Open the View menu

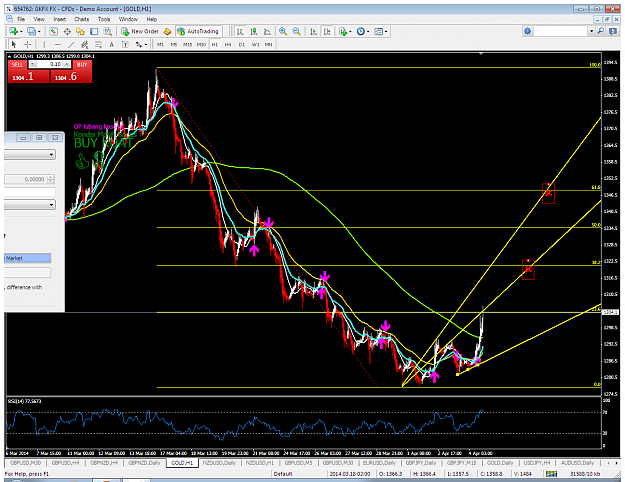(39, 19)
